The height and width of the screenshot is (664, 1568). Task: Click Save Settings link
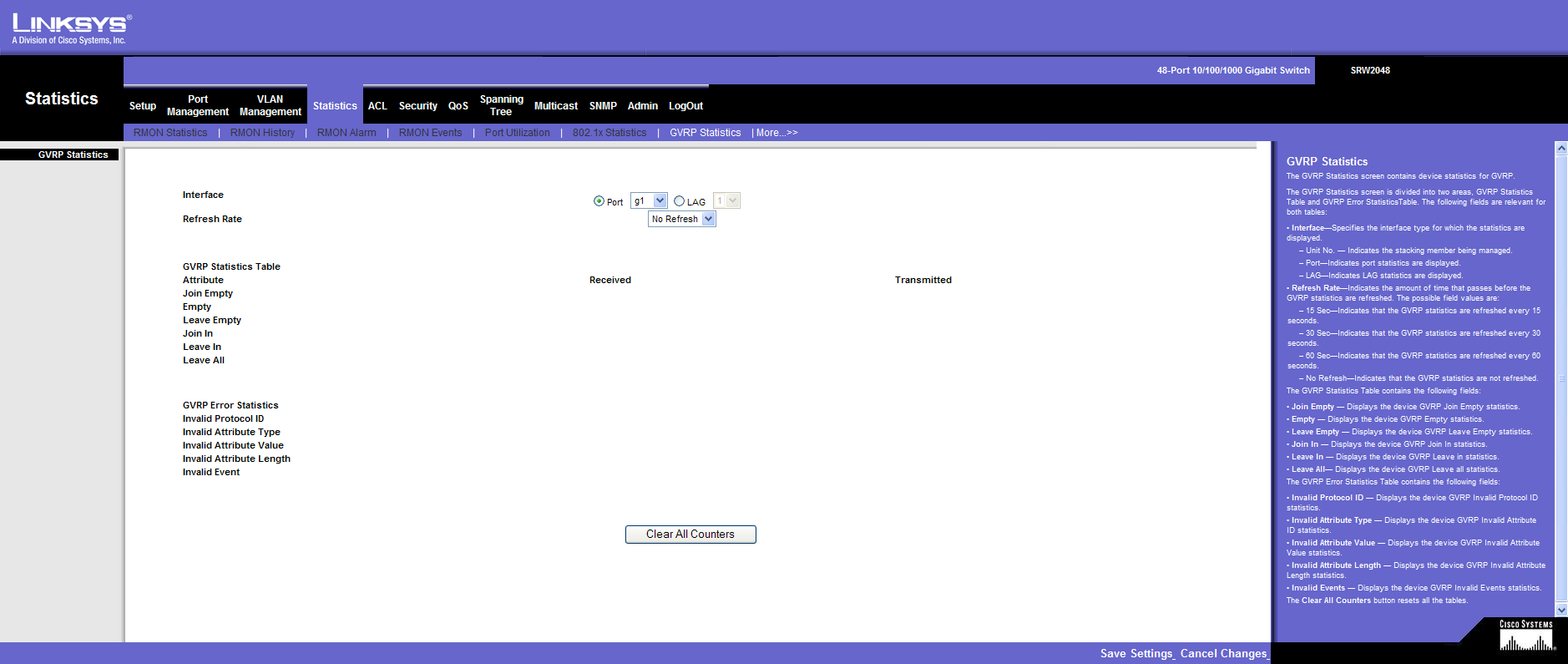pos(1136,653)
